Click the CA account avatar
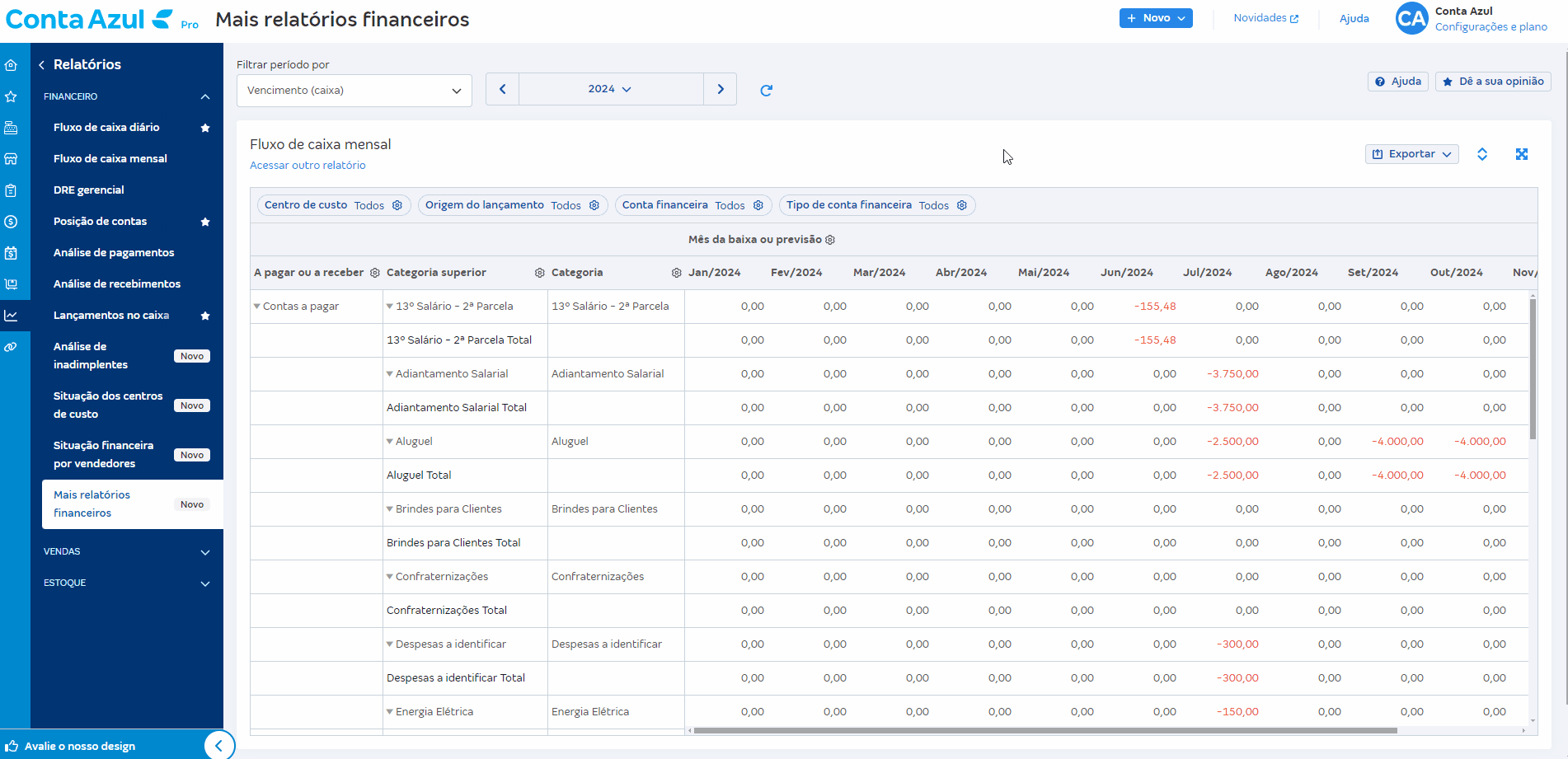The width and height of the screenshot is (1568, 759). (x=1411, y=18)
